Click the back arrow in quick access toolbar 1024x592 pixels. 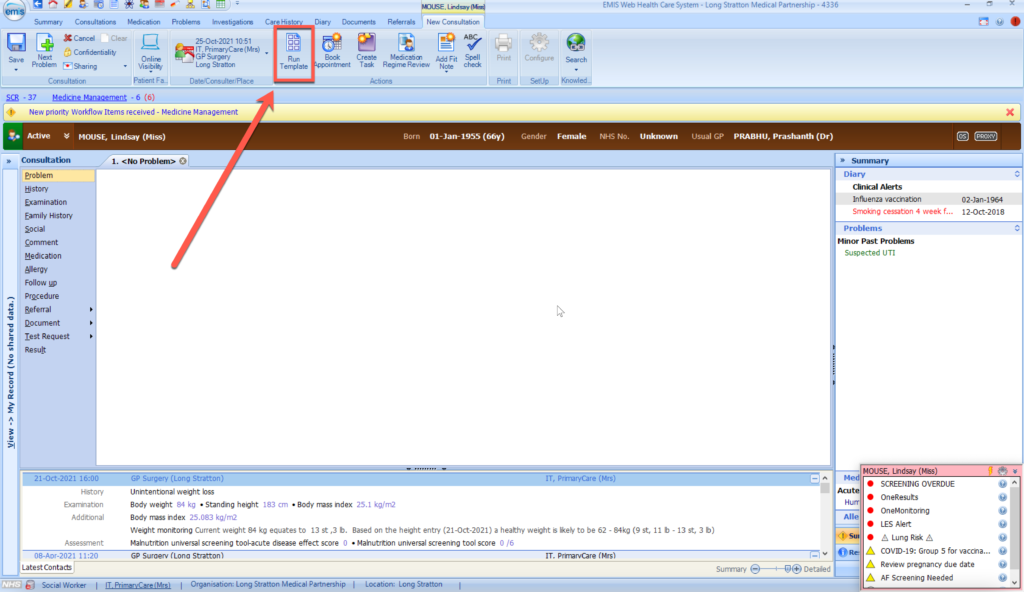click(x=38, y=5)
